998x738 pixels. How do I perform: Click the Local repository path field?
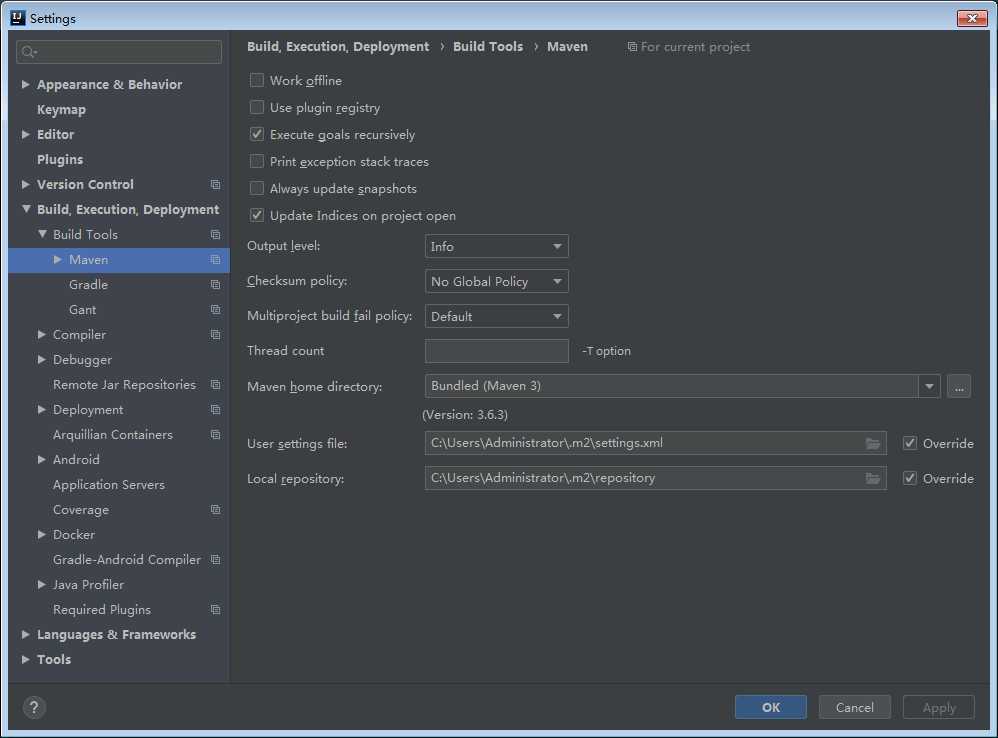click(x=656, y=478)
